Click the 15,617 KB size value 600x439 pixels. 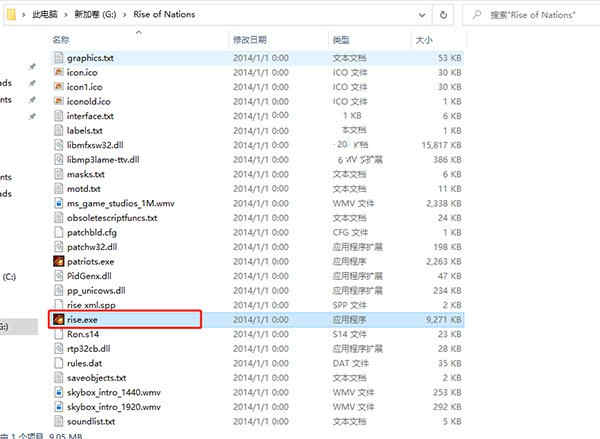[441, 145]
